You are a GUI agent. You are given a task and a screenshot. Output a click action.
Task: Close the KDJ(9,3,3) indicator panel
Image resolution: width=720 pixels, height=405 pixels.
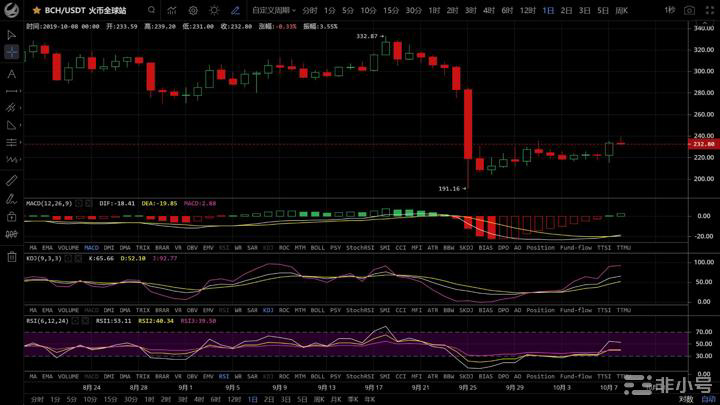(x=78, y=259)
